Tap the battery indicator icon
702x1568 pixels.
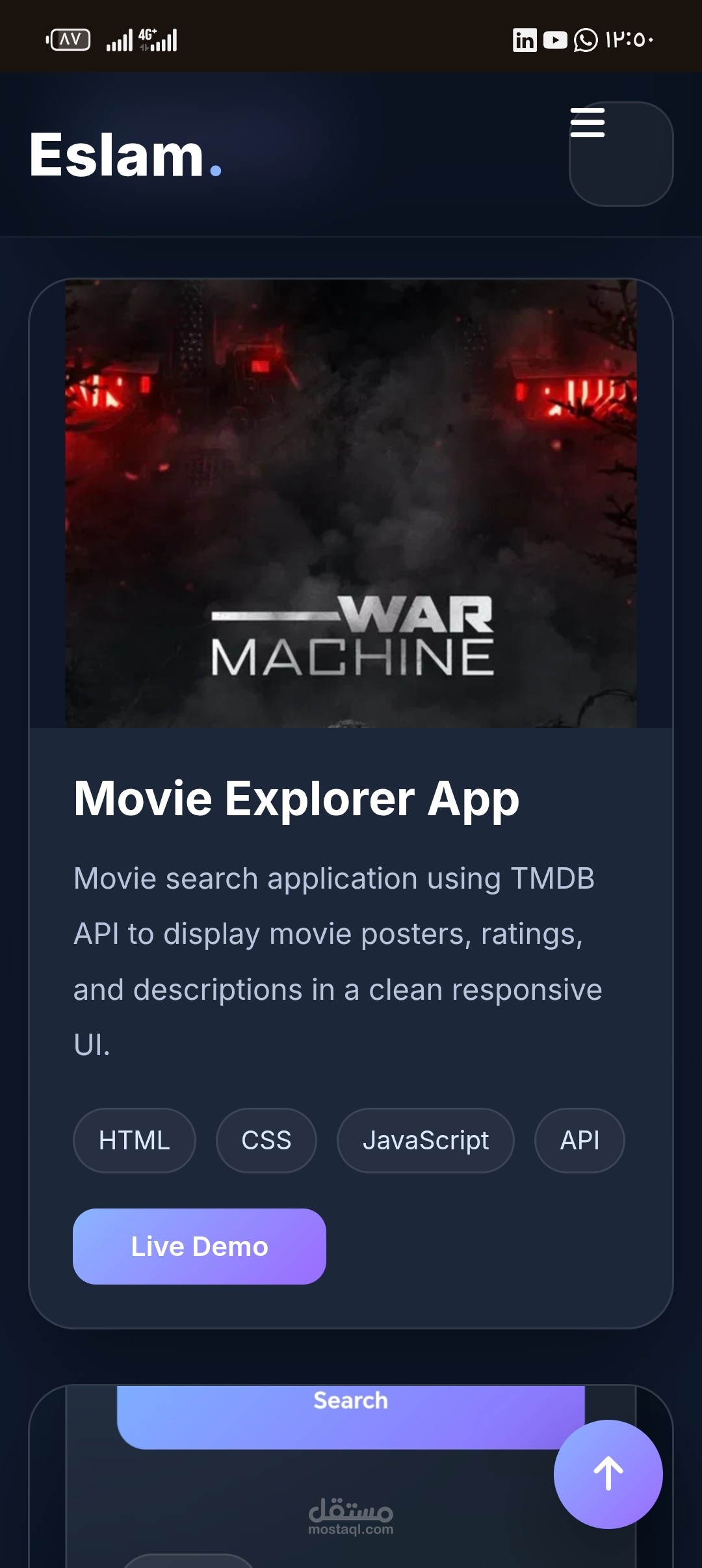(69, 40)
